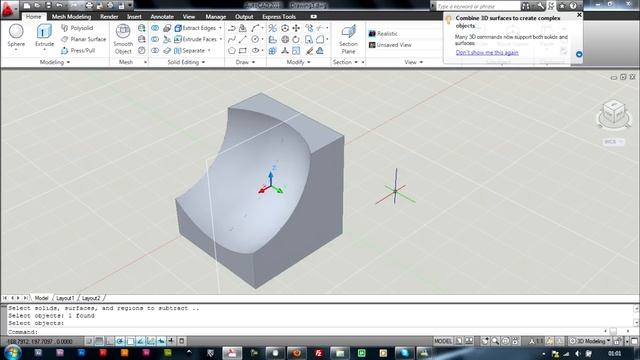Switch to the Mesh Modeling ribbon tab
Viewport: 640px width, 360px height.
(71, 17)
